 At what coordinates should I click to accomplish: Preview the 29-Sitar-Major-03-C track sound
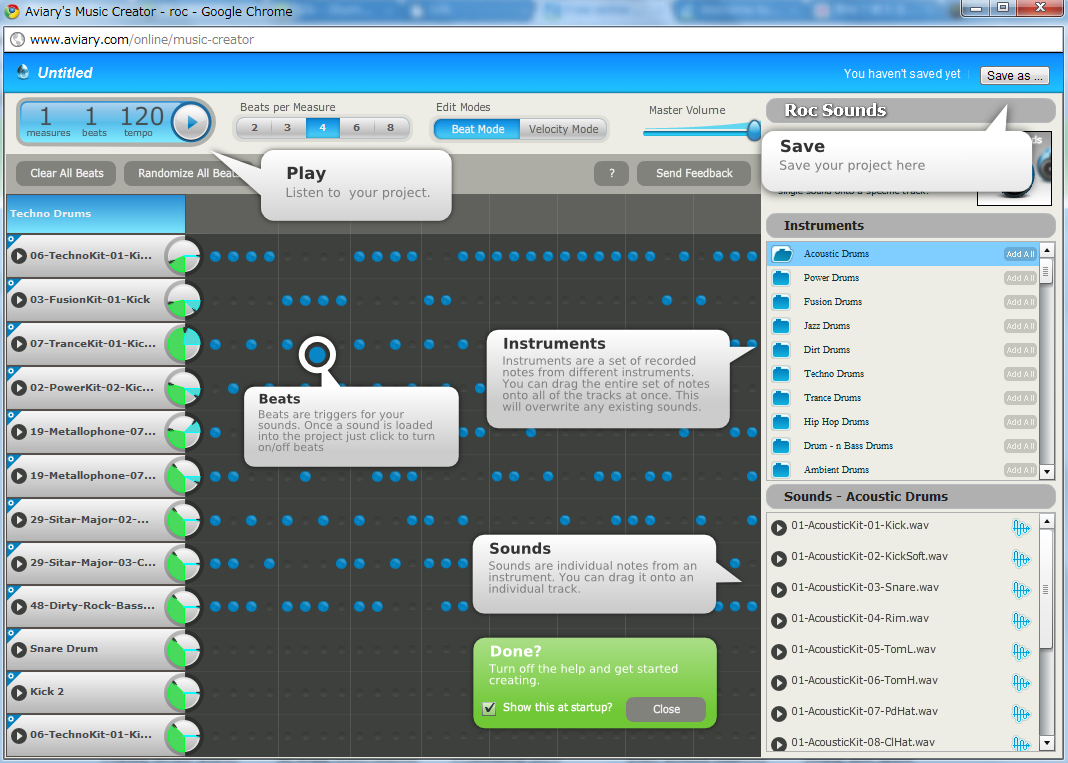click(19, 563)
